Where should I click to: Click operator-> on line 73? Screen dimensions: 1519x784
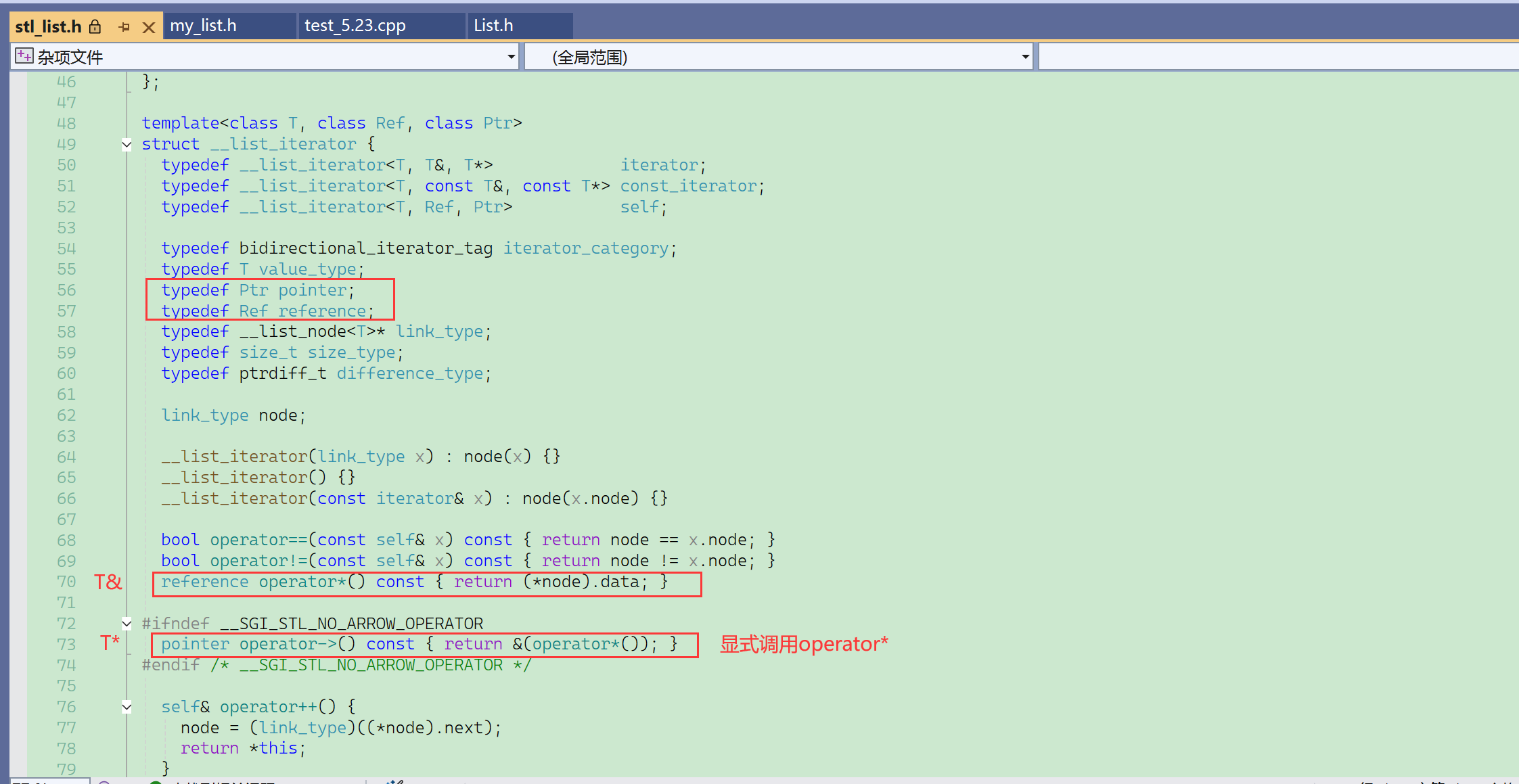click(x=288, y=644)
